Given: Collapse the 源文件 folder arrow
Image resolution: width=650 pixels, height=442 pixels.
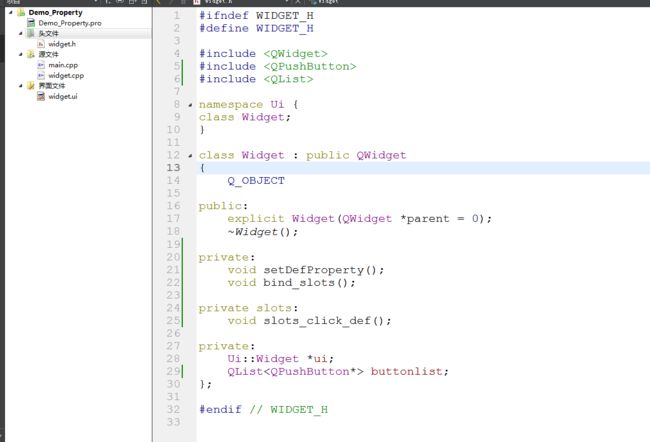Looking at the screenshot, I should tap(20, 54).
